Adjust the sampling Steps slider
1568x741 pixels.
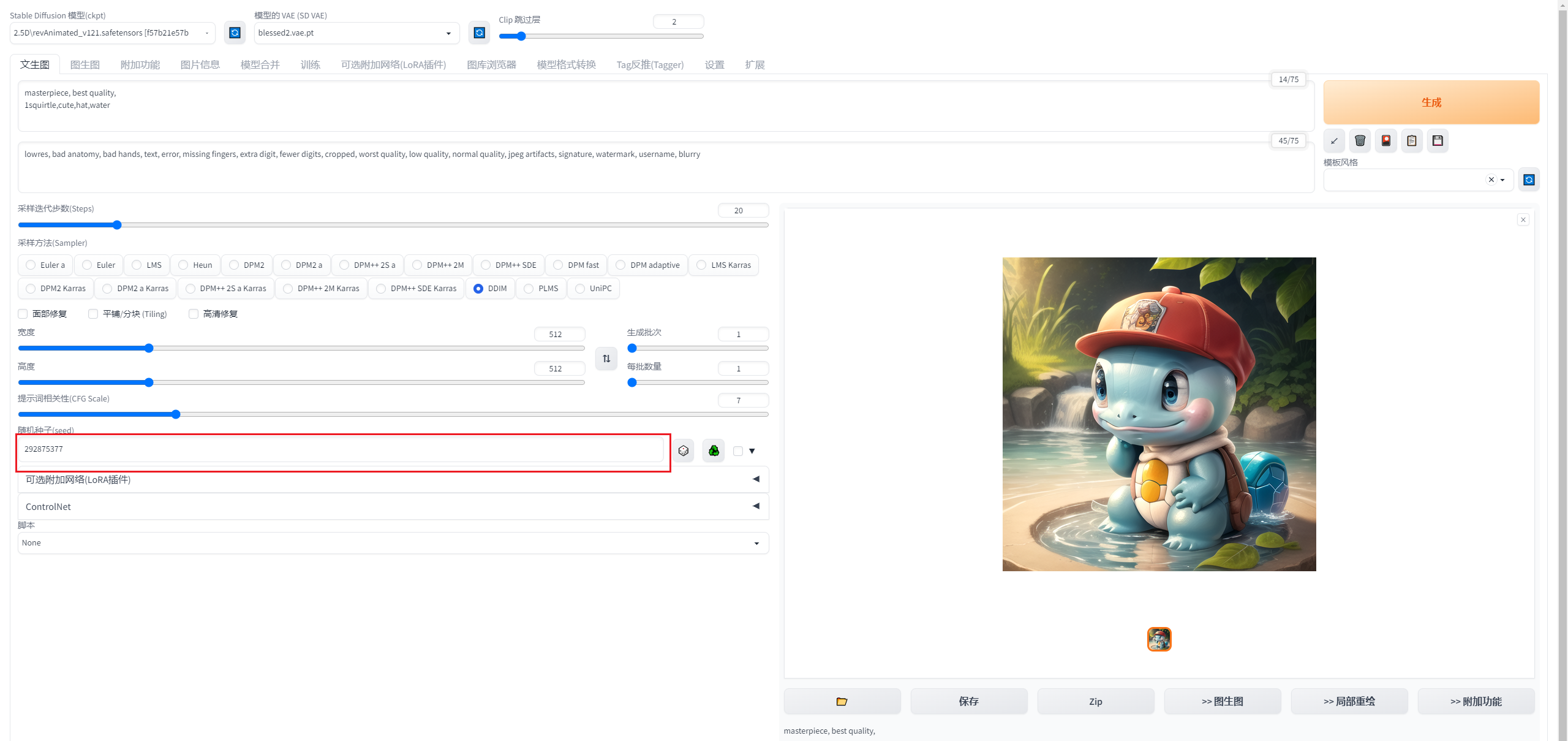click(393, 225)
